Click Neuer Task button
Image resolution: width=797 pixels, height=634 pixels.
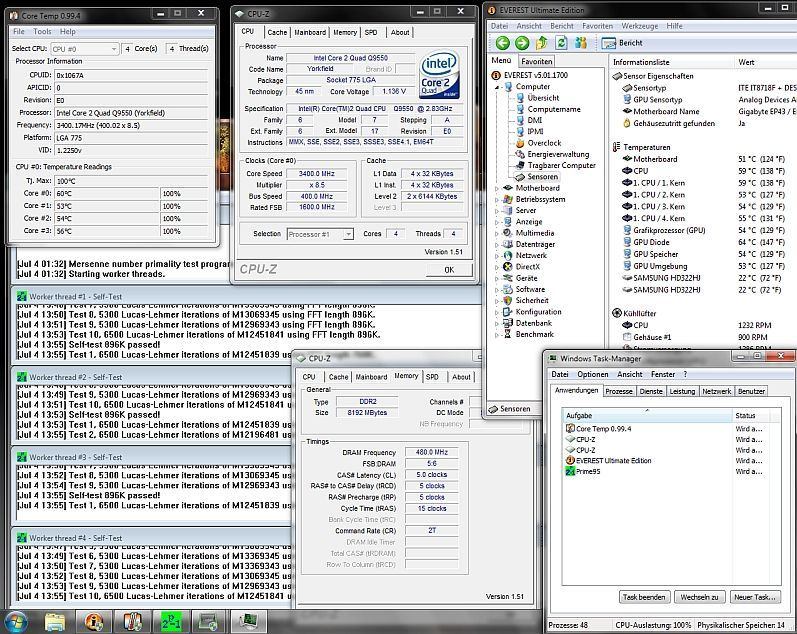(755, 597)
